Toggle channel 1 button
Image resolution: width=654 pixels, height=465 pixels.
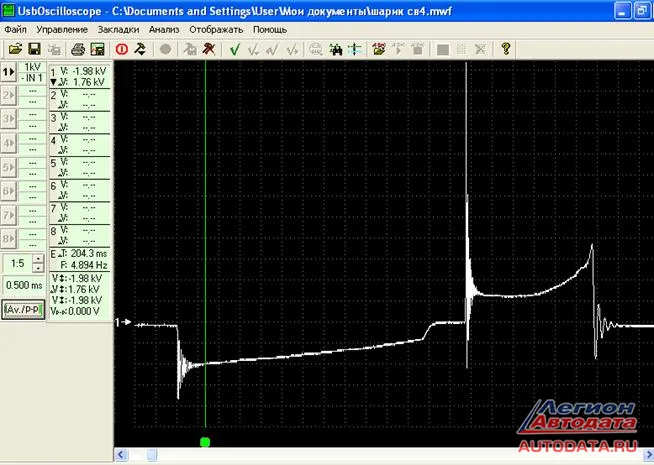(x=8, y=72)
